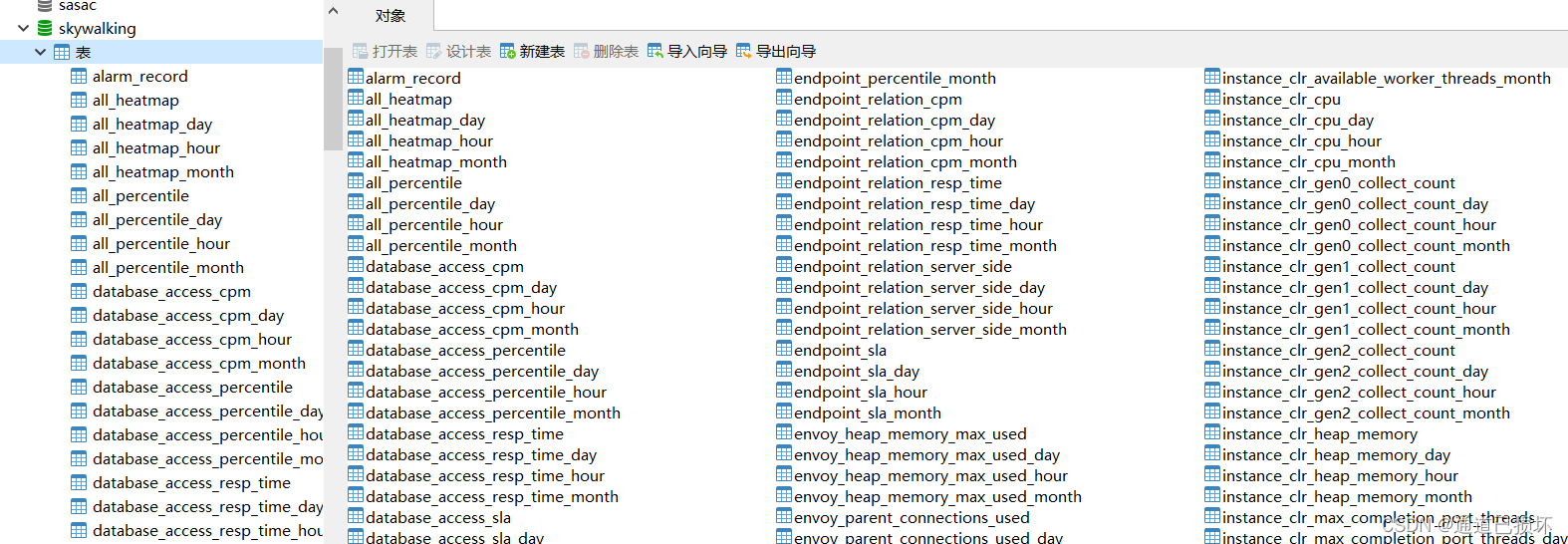Select all_heatmap_month icon in object list
Viewport: 1568px width, 544px height.
click(356, 159)
